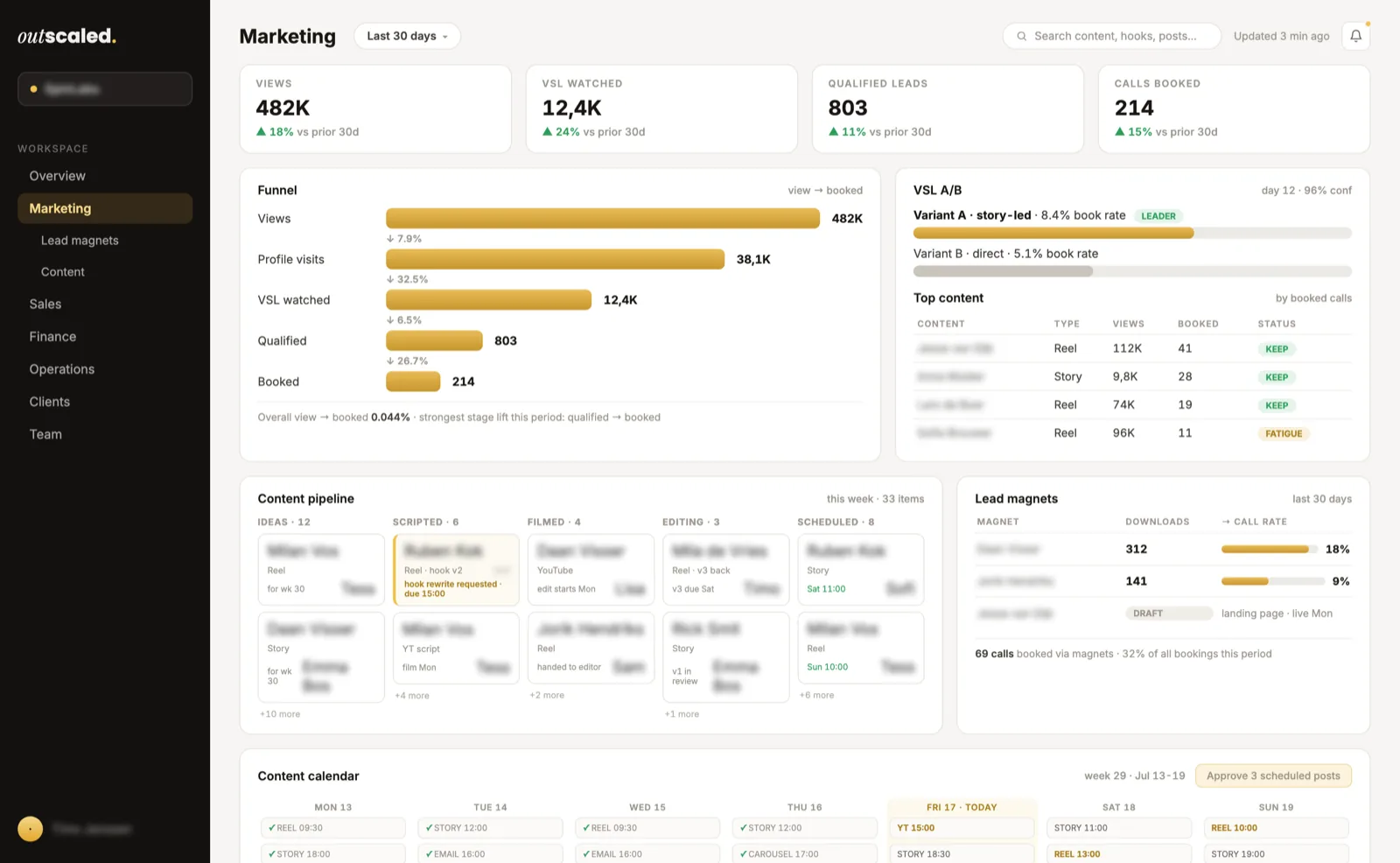Open Thursday's CAROUSEL 17:00 entry
Viewport: 1400px width, 863px height.
805,853
